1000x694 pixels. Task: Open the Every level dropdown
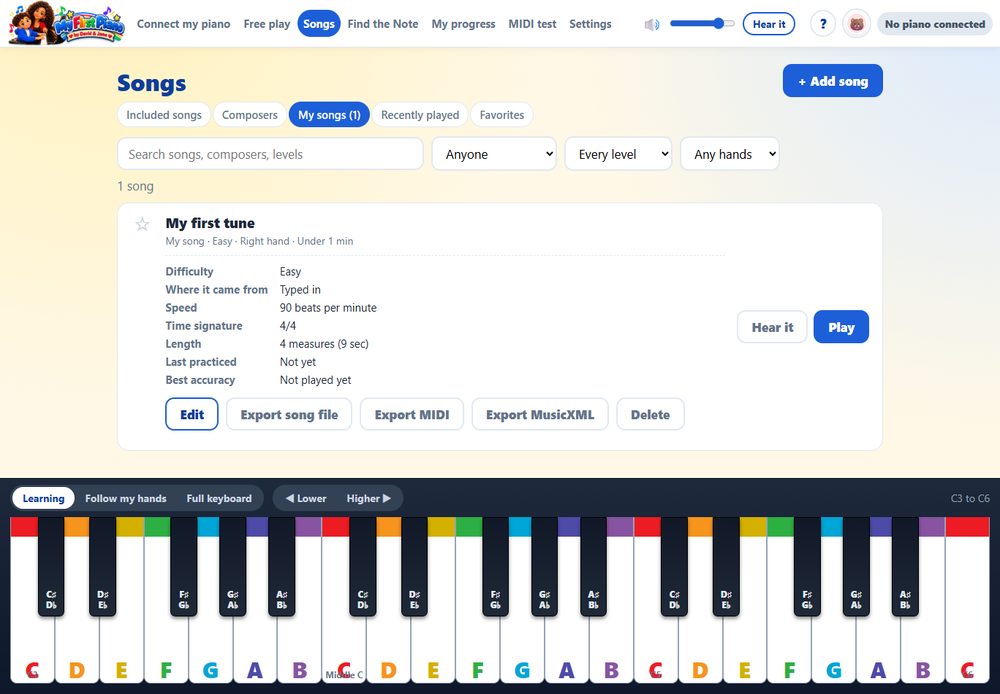(x=618, y=154)
